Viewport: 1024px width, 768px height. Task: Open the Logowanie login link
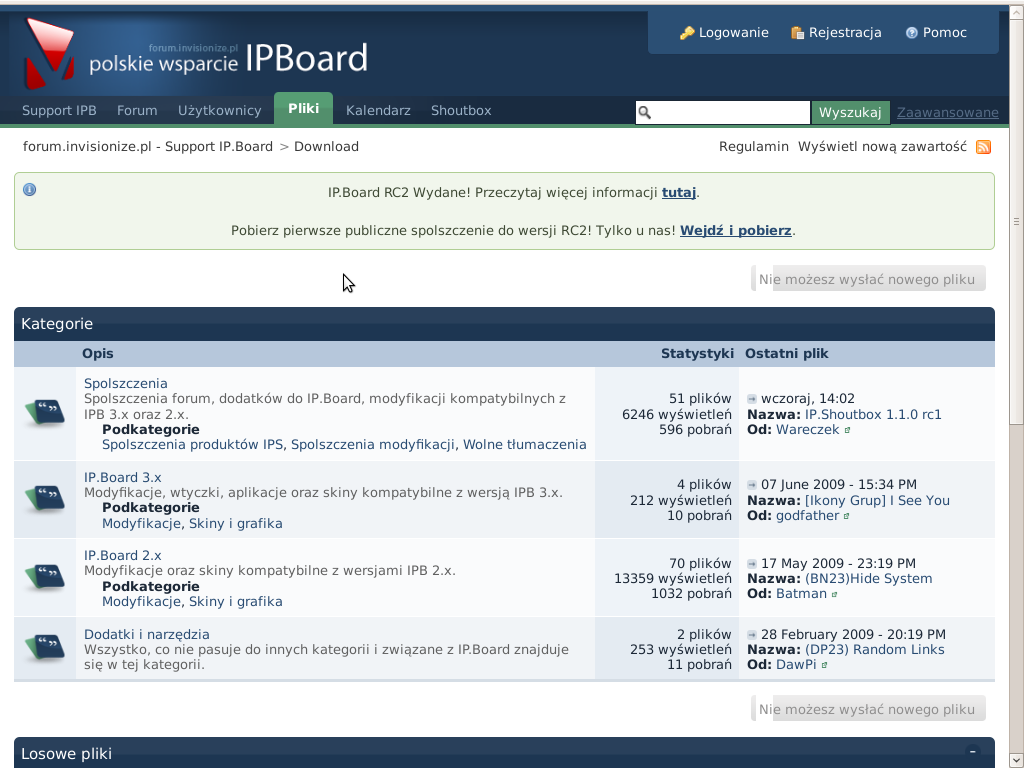tap(724, 33)
